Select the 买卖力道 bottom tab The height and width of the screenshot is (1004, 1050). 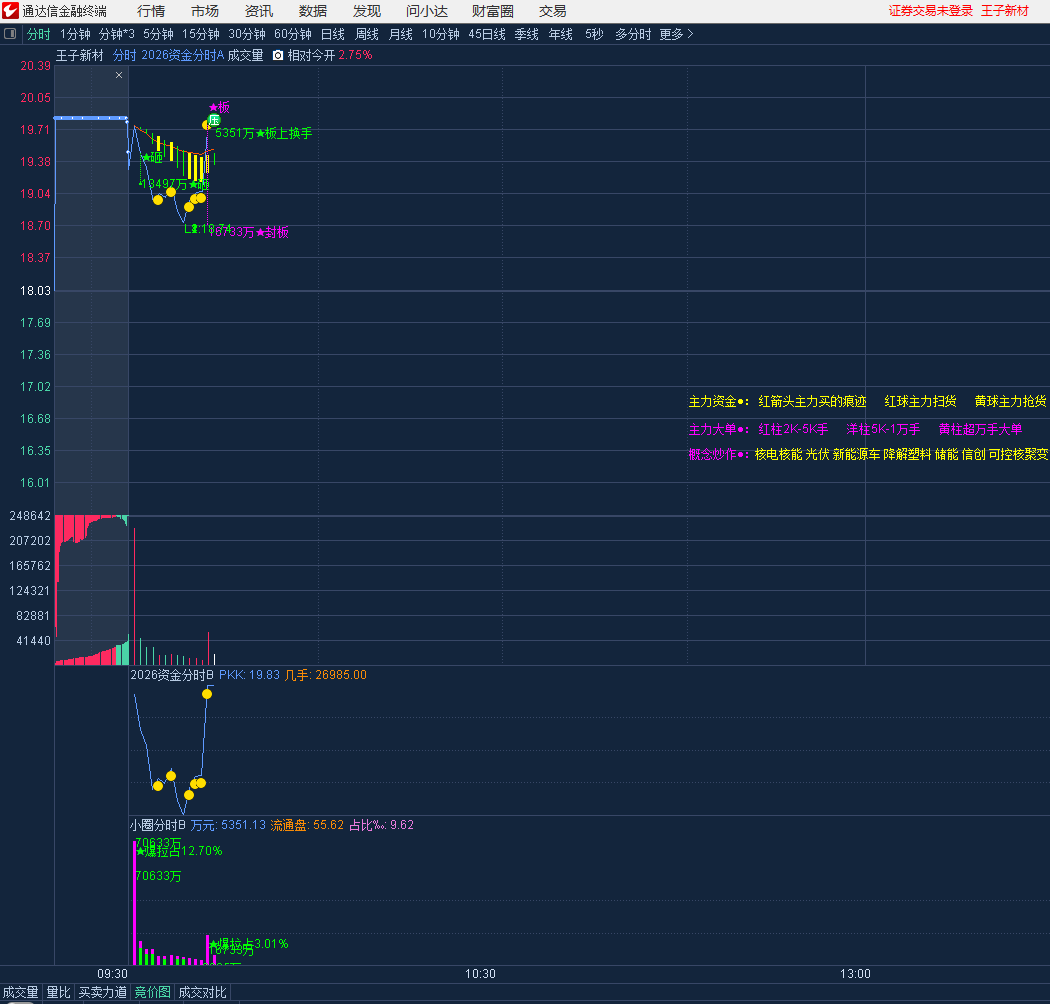[102, 993]
